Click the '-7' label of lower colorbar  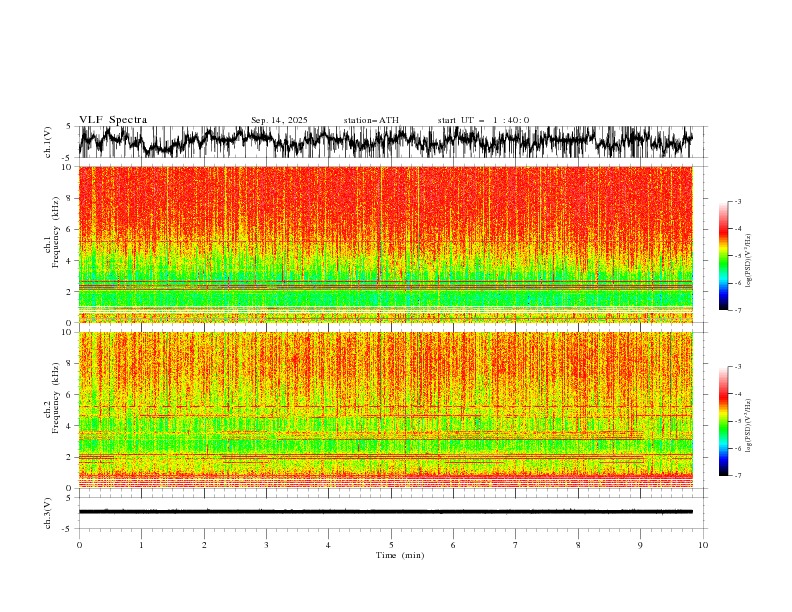737,475
